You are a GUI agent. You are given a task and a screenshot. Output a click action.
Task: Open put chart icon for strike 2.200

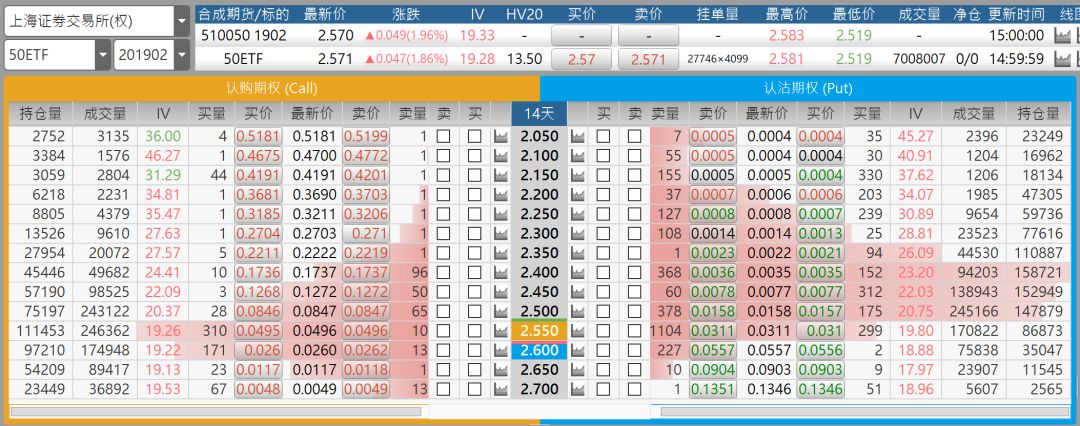click(x=577, y=195)
